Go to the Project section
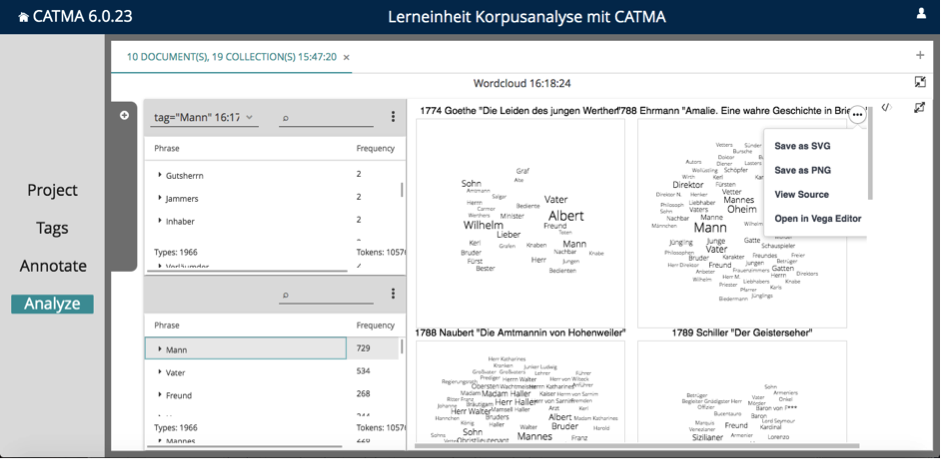The width and height of the screenshot is (941, 459). coord(52,190)
